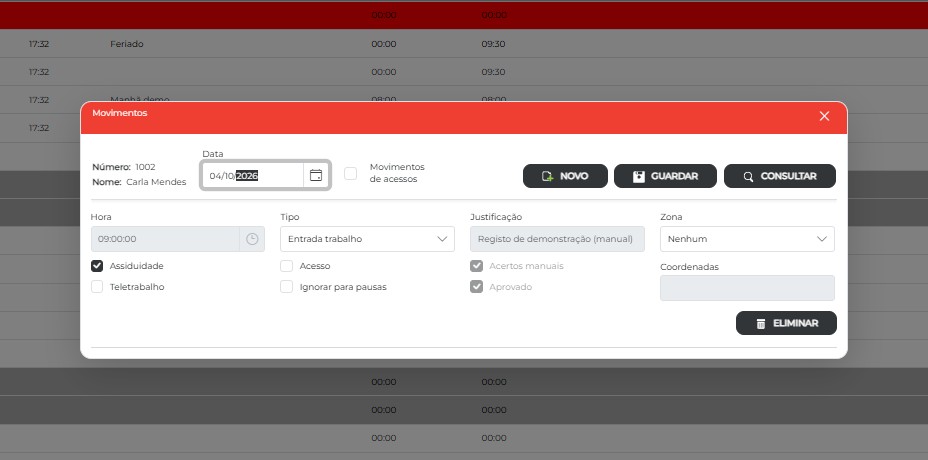Close the Movimentos dialog
This screenshot has width=928, height=460.
click(824, 116)
